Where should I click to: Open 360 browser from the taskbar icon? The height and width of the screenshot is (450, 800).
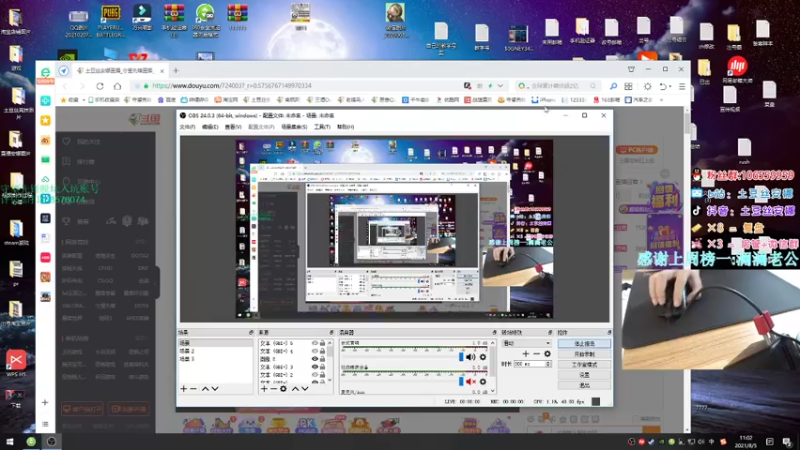[31, 442]
